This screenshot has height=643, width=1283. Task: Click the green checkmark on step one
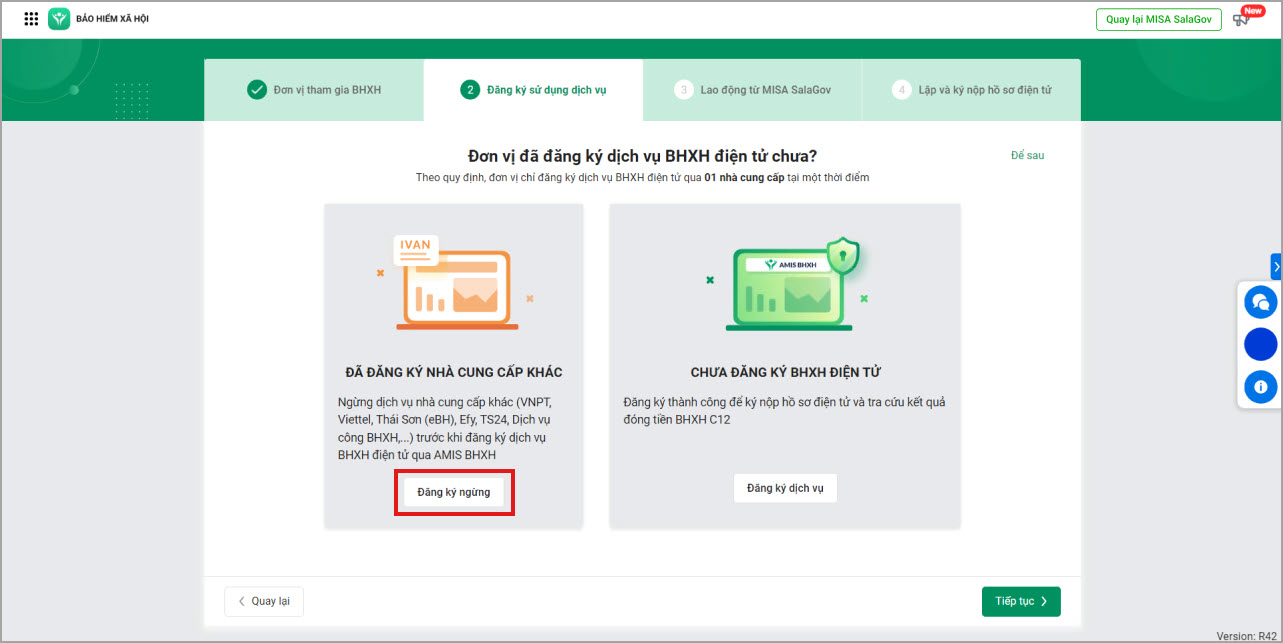coord(257,90)
